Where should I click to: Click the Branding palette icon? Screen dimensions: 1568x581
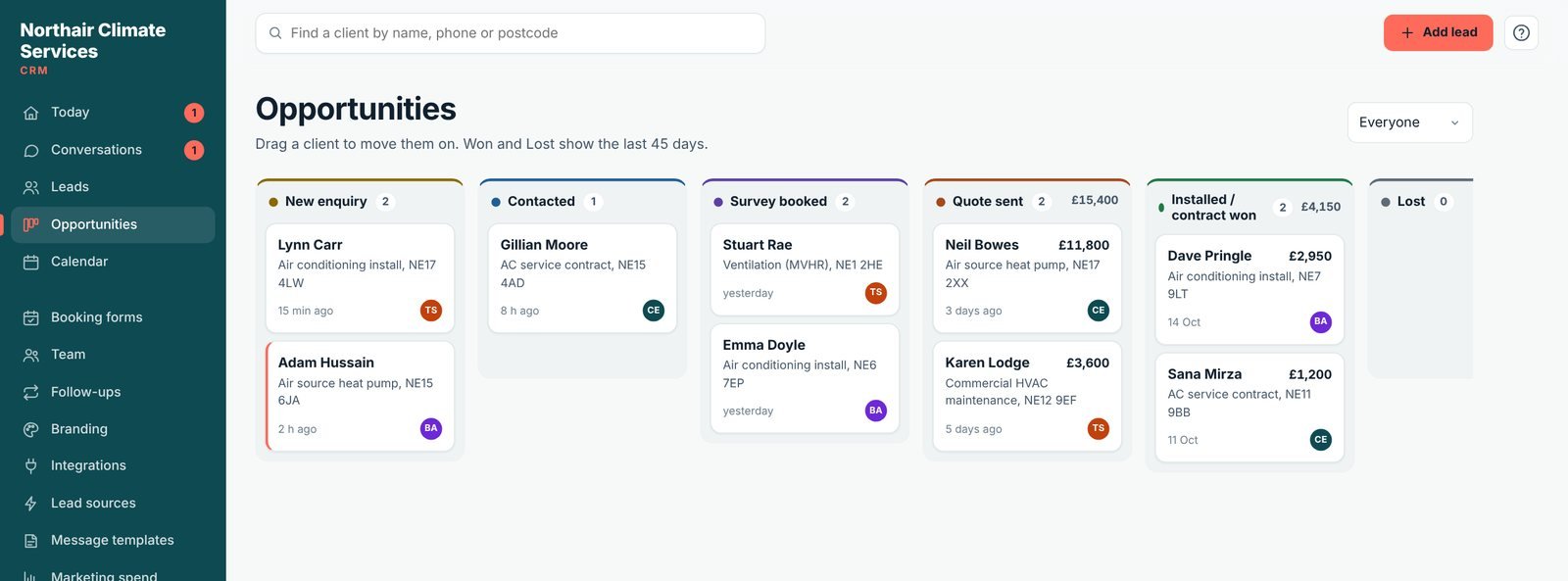[31, 429]
